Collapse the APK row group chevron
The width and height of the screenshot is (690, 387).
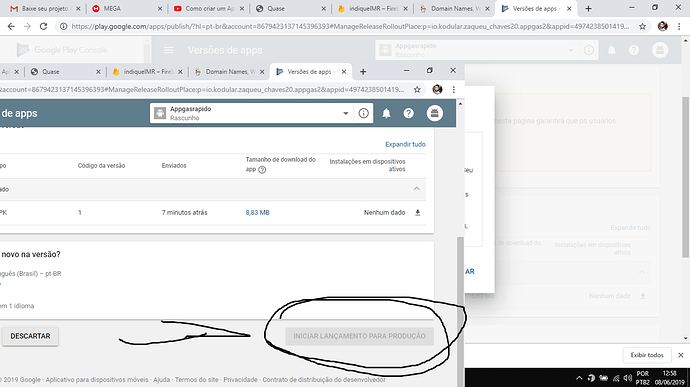tap(416, 189)
